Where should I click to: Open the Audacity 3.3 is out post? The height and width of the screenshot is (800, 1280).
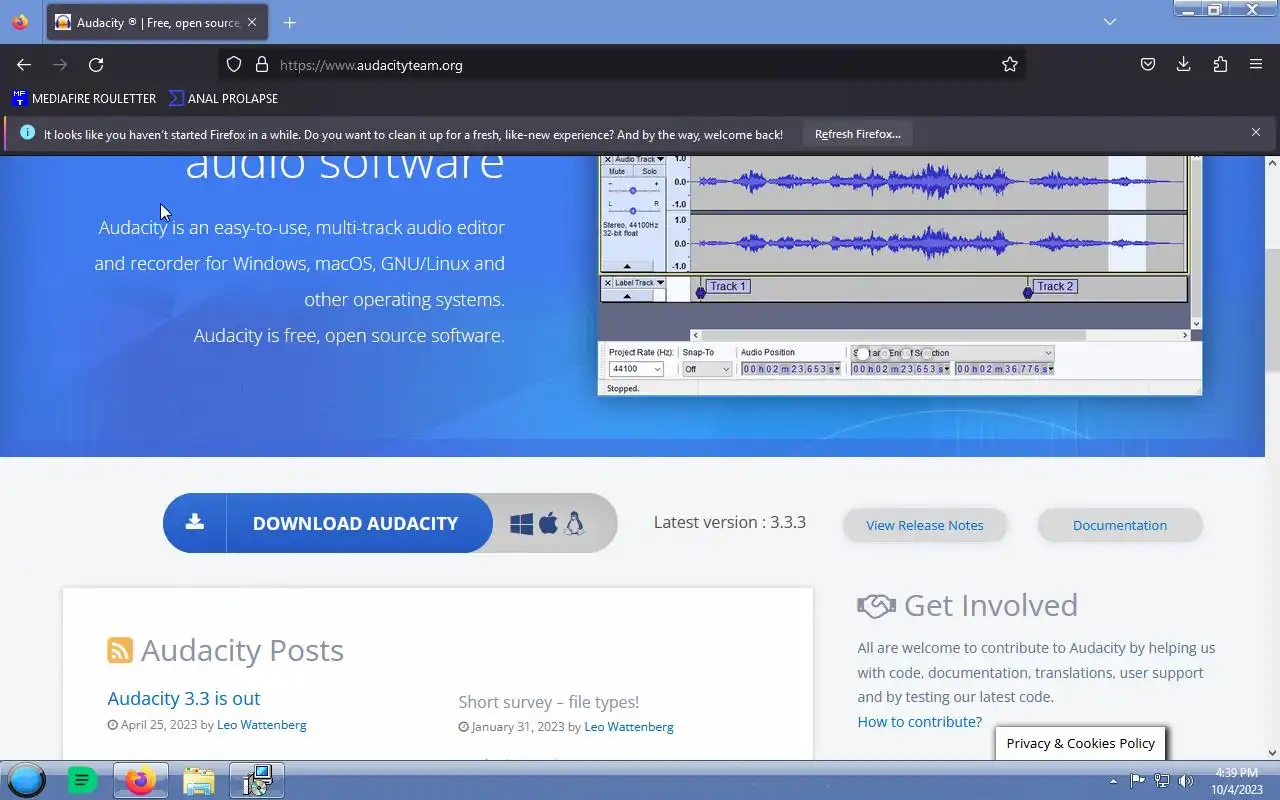pyautogui.click(x=184, y=698)
